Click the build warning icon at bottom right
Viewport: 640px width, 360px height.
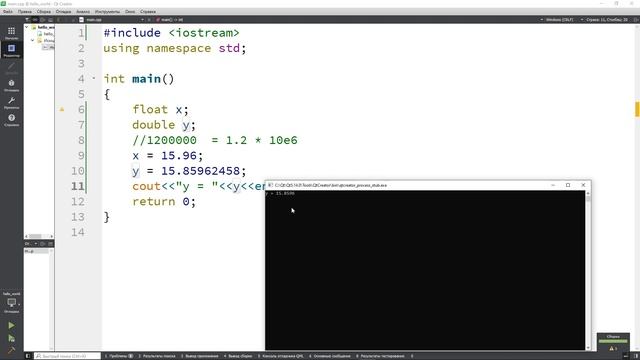612,348
